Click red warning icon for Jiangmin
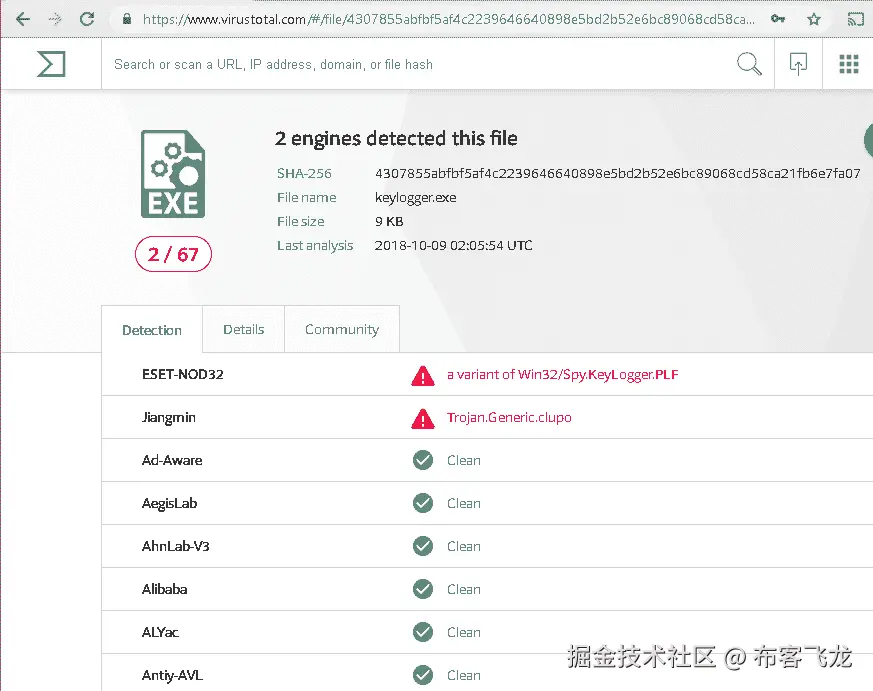The width and height of the screenshot is (873, 691). pos(423,419)
